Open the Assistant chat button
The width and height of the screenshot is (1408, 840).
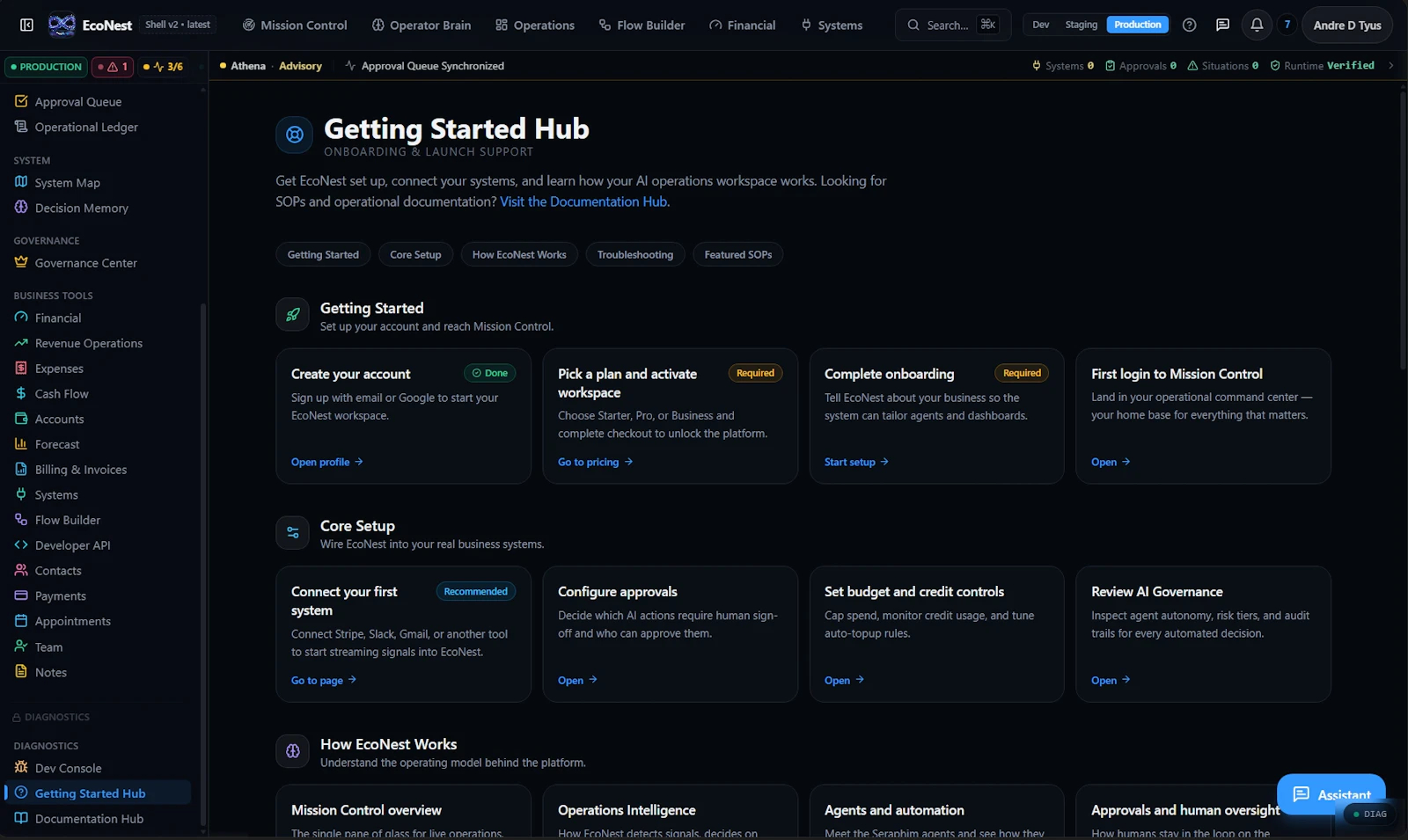(1331, 794)
